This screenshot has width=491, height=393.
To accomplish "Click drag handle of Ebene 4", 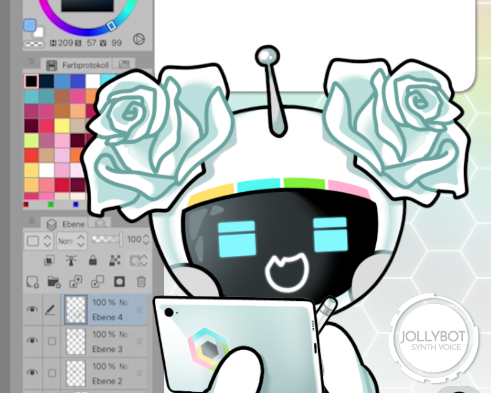I will coord(139,310).
